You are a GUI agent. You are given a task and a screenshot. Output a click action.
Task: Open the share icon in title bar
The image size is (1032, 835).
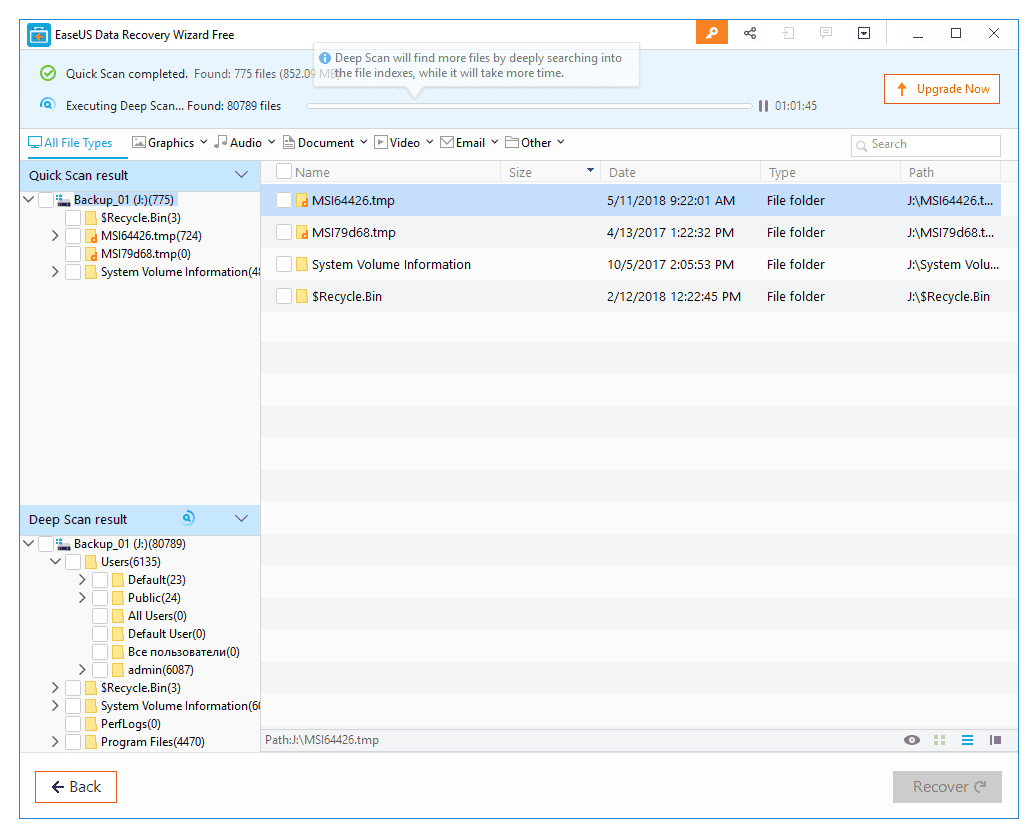tap(750, 33)
